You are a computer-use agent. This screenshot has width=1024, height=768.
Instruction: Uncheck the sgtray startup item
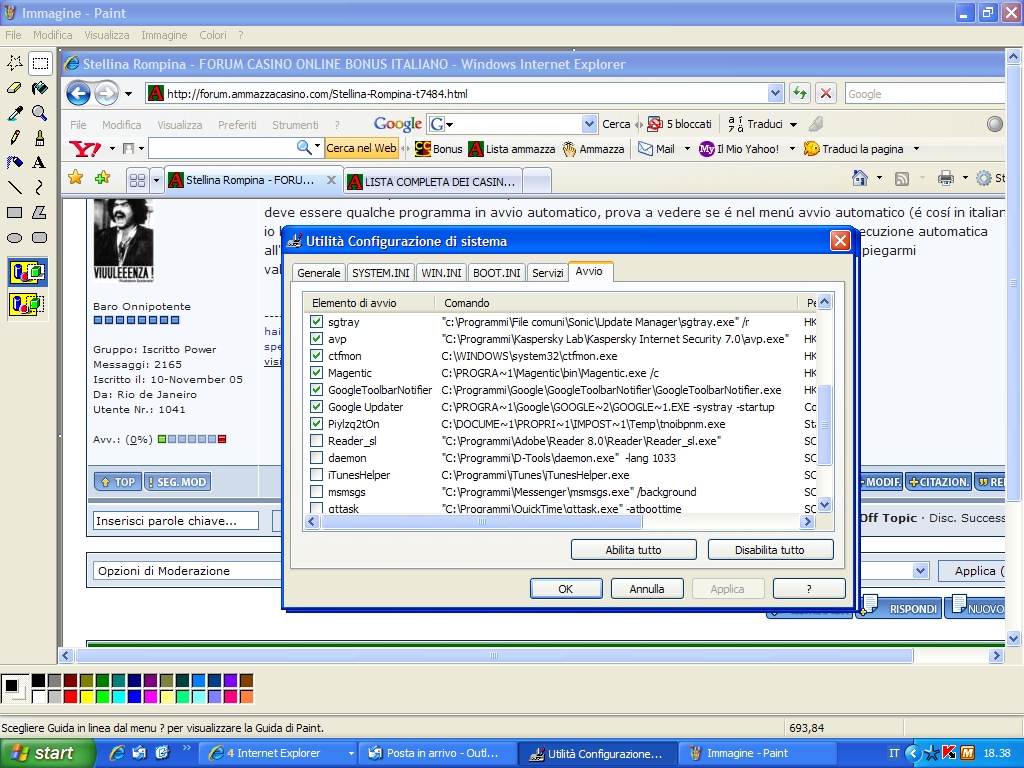(x=317, y=321)
